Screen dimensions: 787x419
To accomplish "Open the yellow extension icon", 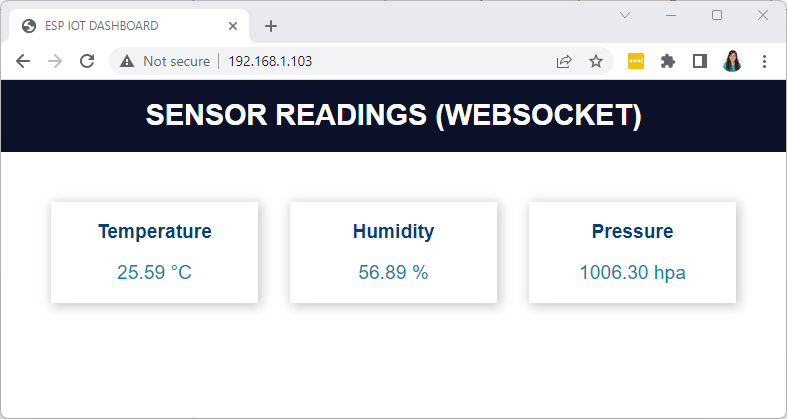I will tap(636, 61).
